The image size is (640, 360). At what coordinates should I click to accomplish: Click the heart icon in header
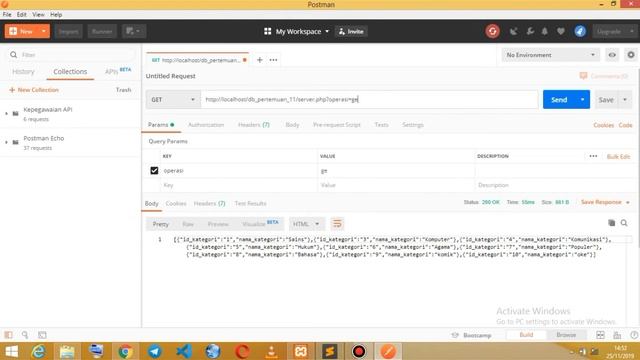pyautogui.click(x=561, y=31)
